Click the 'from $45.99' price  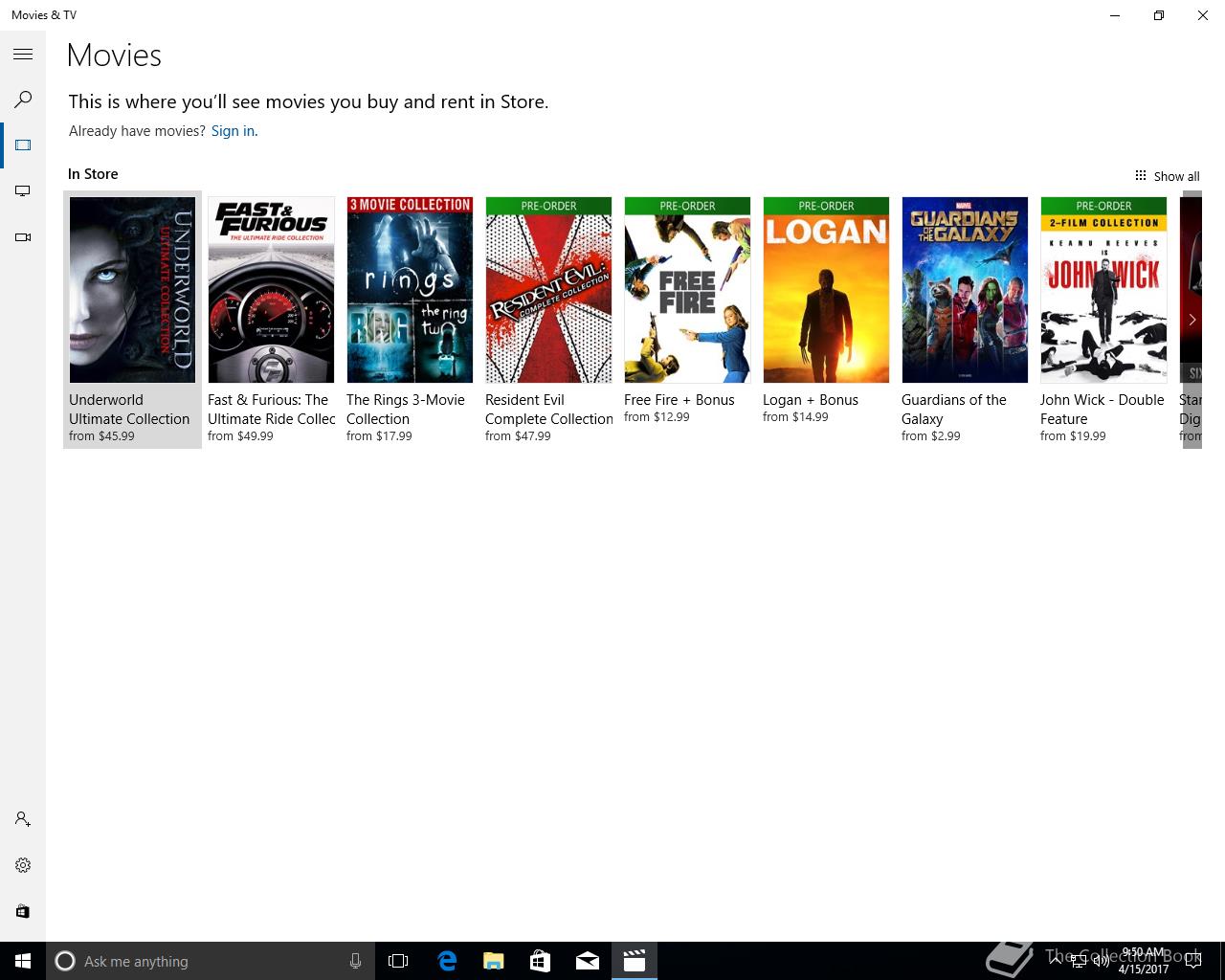pyautogui.click(x=101, y=436)
